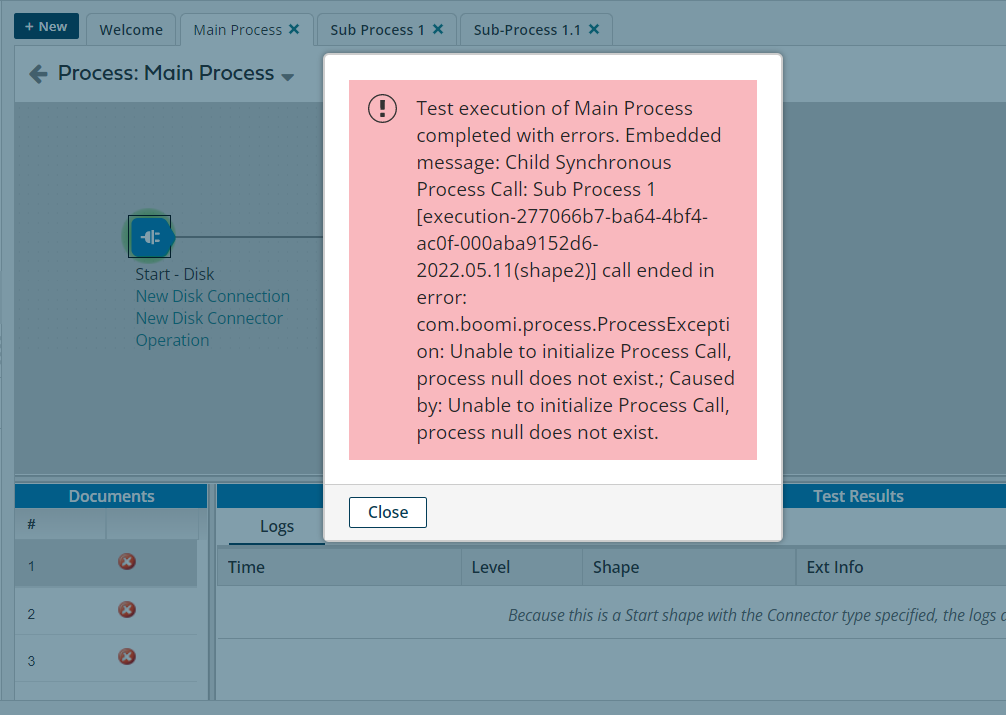Open the Main Process title dropdown arrow
The width and height of the screenshot is (1006, 715).
(287, 75)
